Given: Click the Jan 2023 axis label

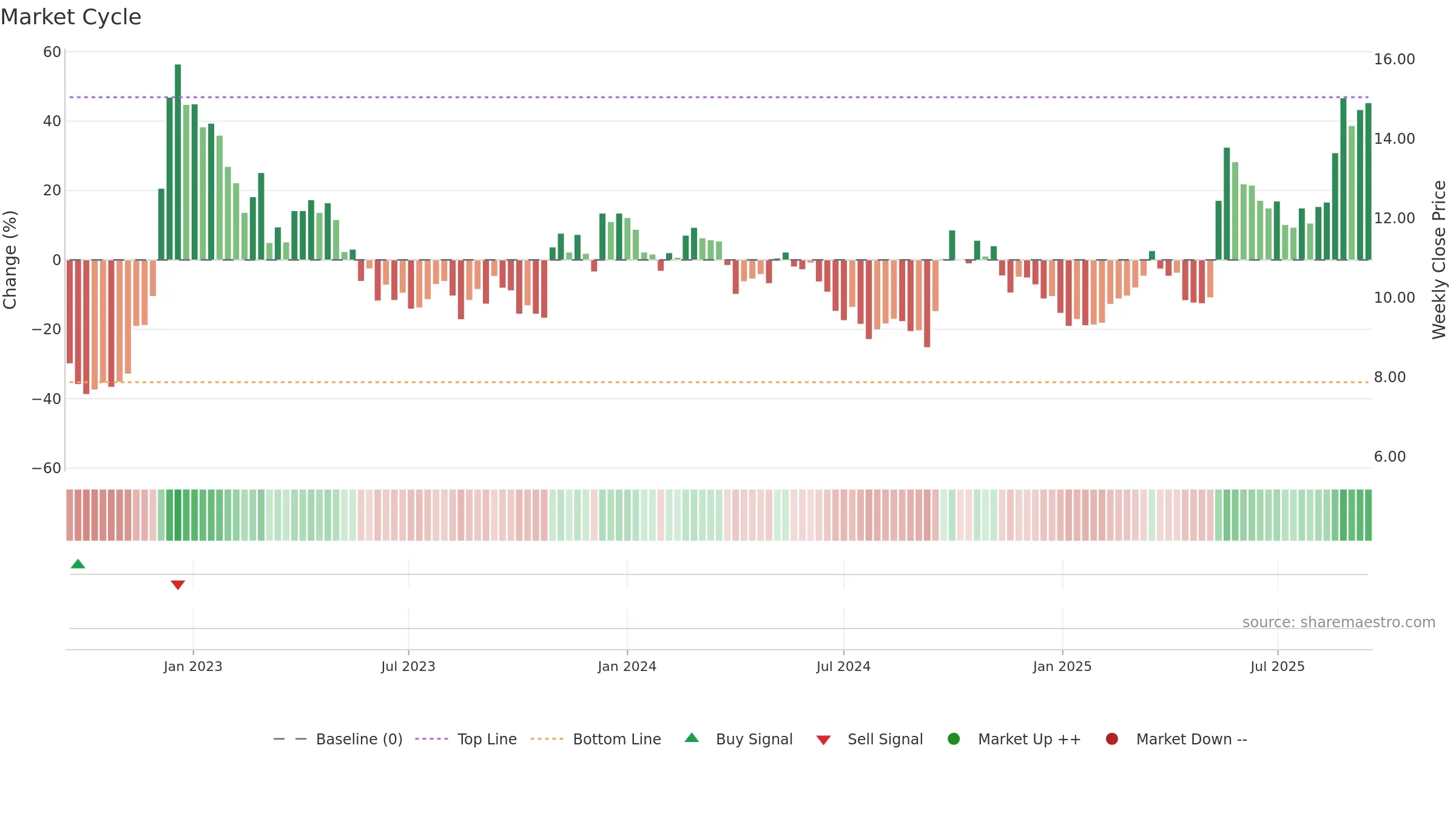Looking at the screenshot, I should (193, 667).
